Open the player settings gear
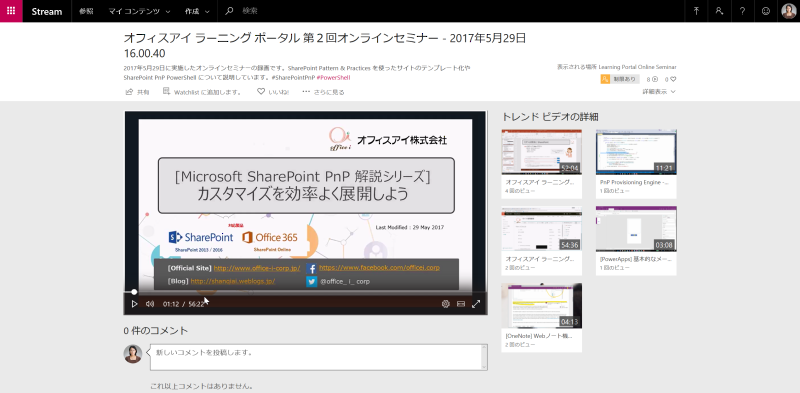Viewport: 800px width, 393px height. point(445,304)
